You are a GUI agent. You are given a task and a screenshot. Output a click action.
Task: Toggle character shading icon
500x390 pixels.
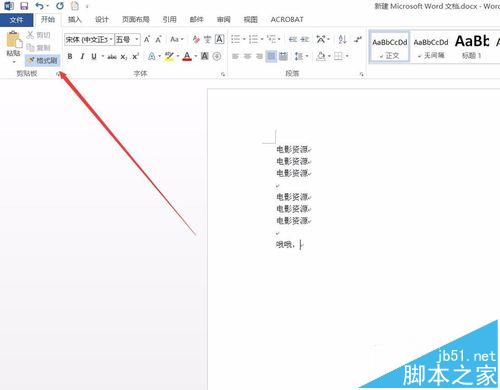[205, 57]
